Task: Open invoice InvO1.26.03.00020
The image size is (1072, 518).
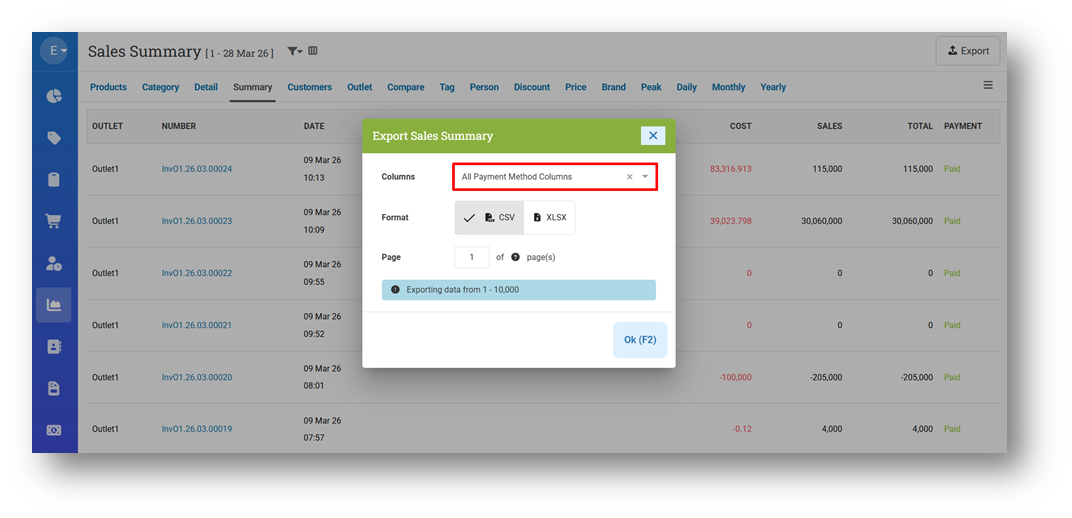Action: tap(197, 377)
